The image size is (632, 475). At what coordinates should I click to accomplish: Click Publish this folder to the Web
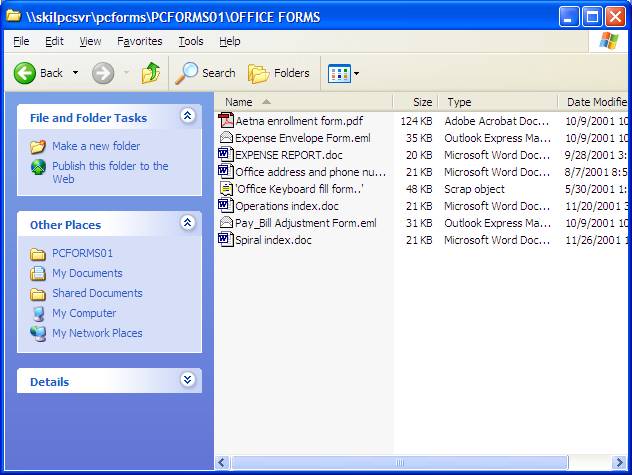click(110, 172)
